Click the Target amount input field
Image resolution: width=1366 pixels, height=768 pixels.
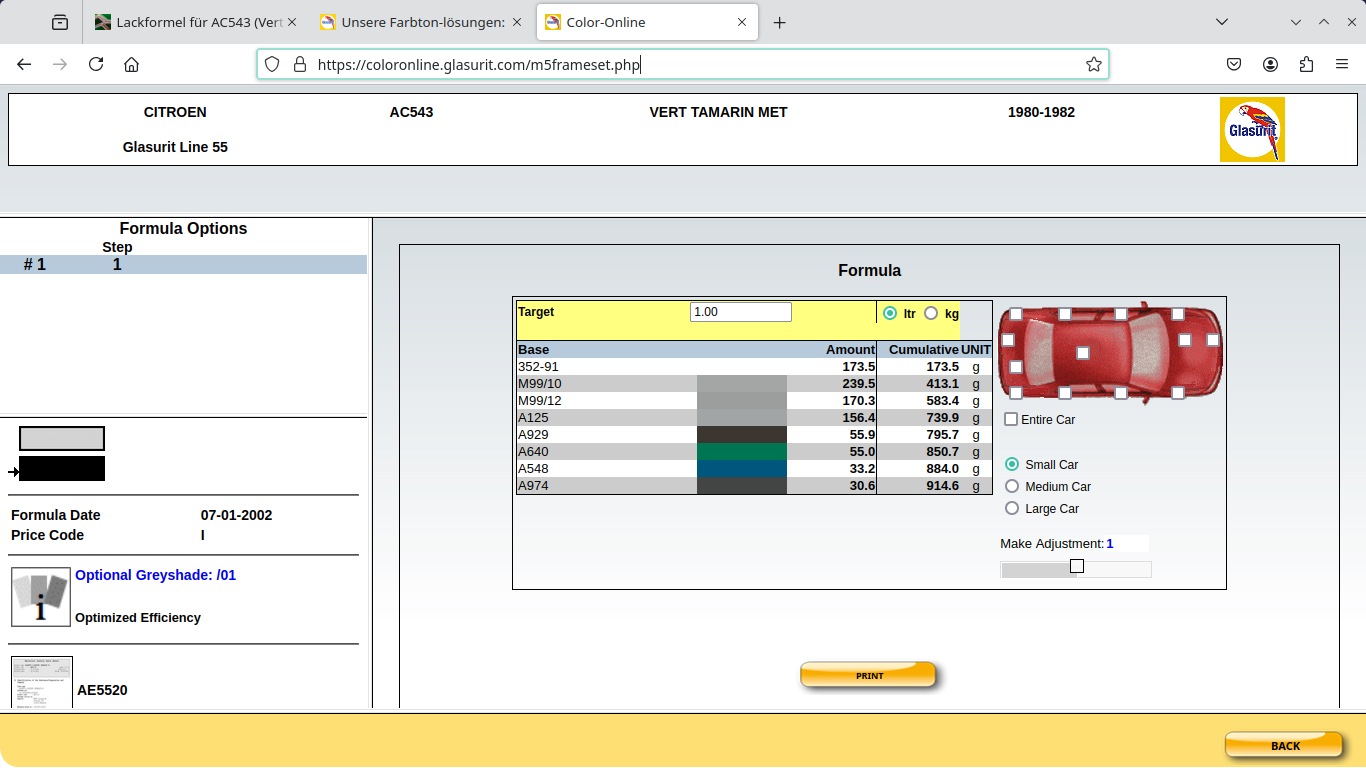(x=741, y=312)
